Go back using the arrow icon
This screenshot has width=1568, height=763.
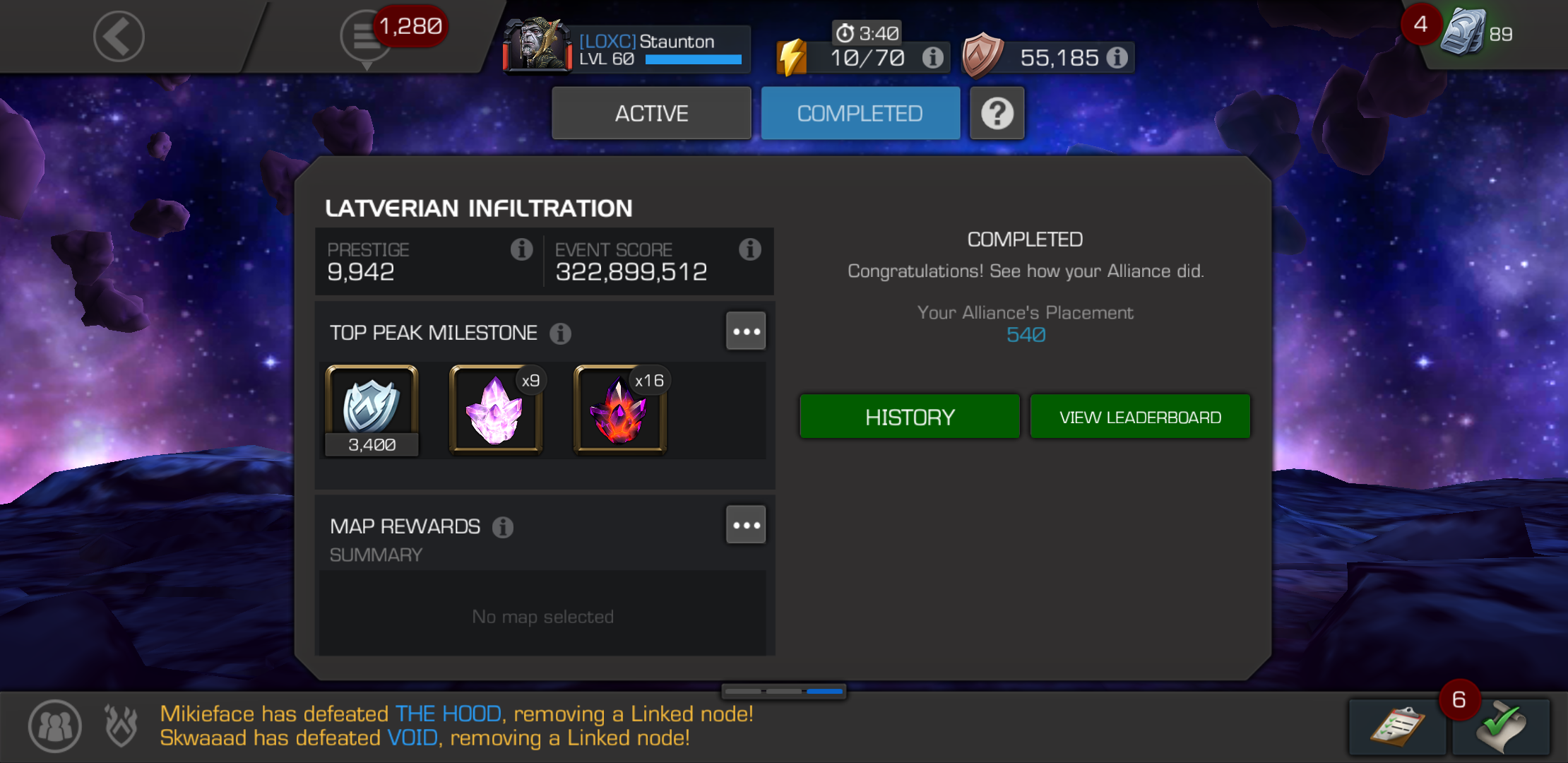click(118, 37)
